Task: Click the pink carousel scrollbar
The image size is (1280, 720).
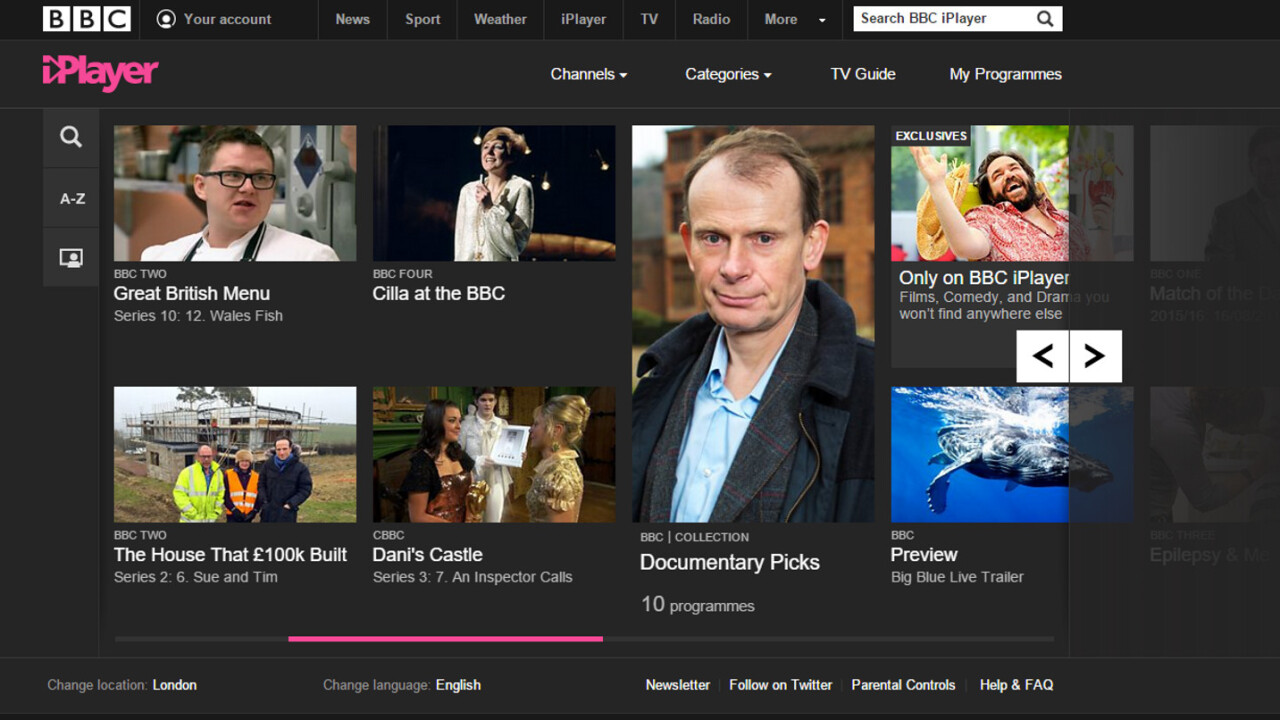Action: point(445,638)
